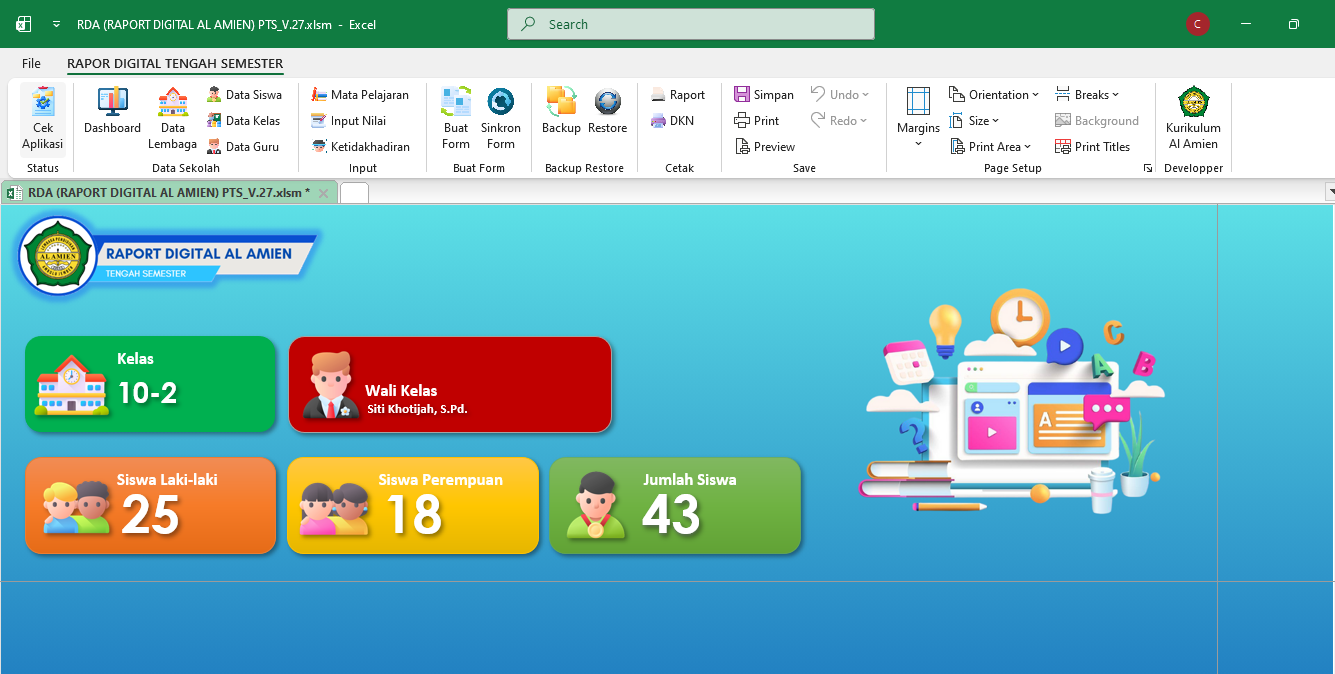1335x674 pixels.
Task: Click the Kelas 10-2 green card
Action: coord(150,384)
